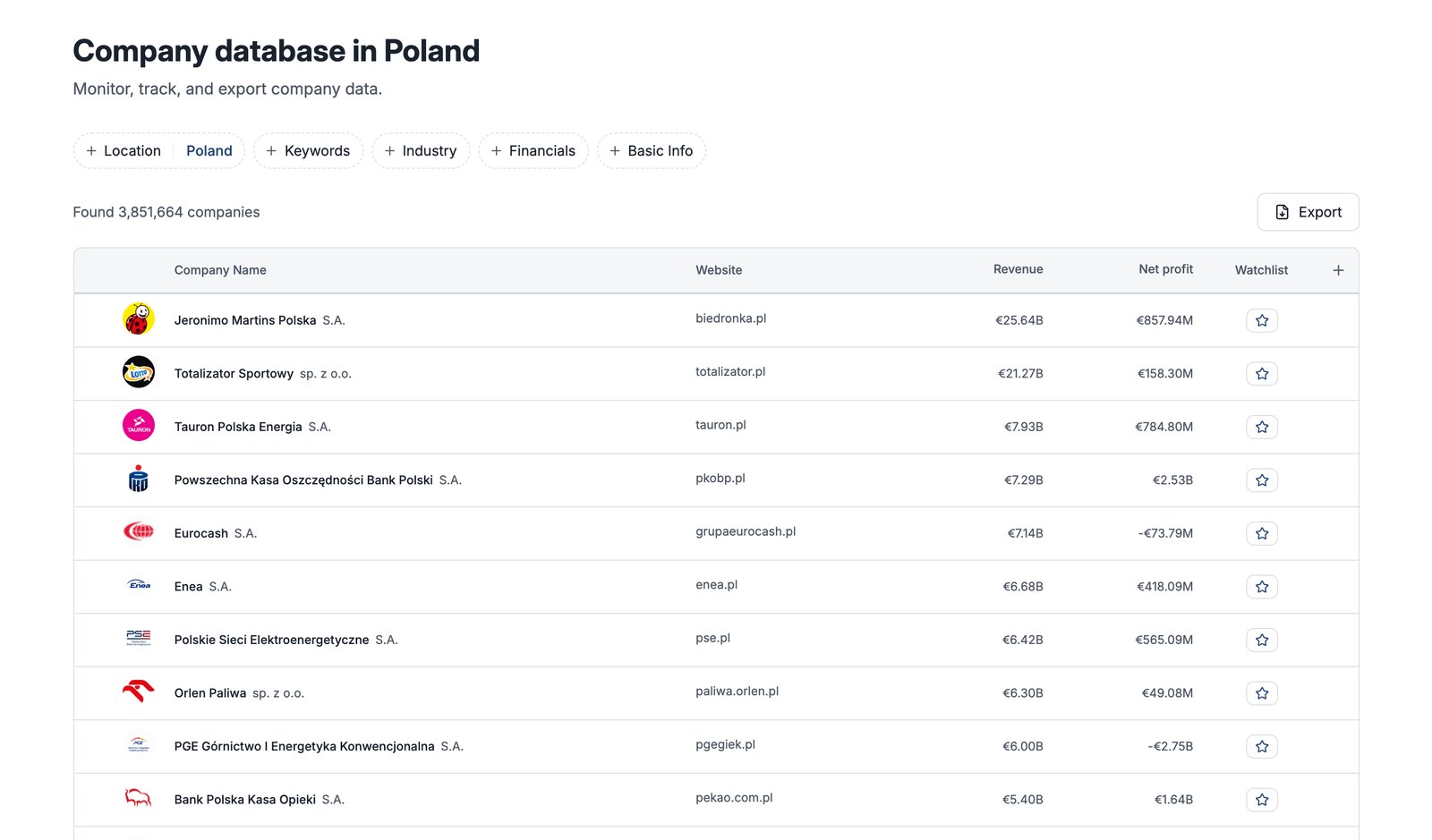
Task: Click the Enea company logo
Action: 139,585
